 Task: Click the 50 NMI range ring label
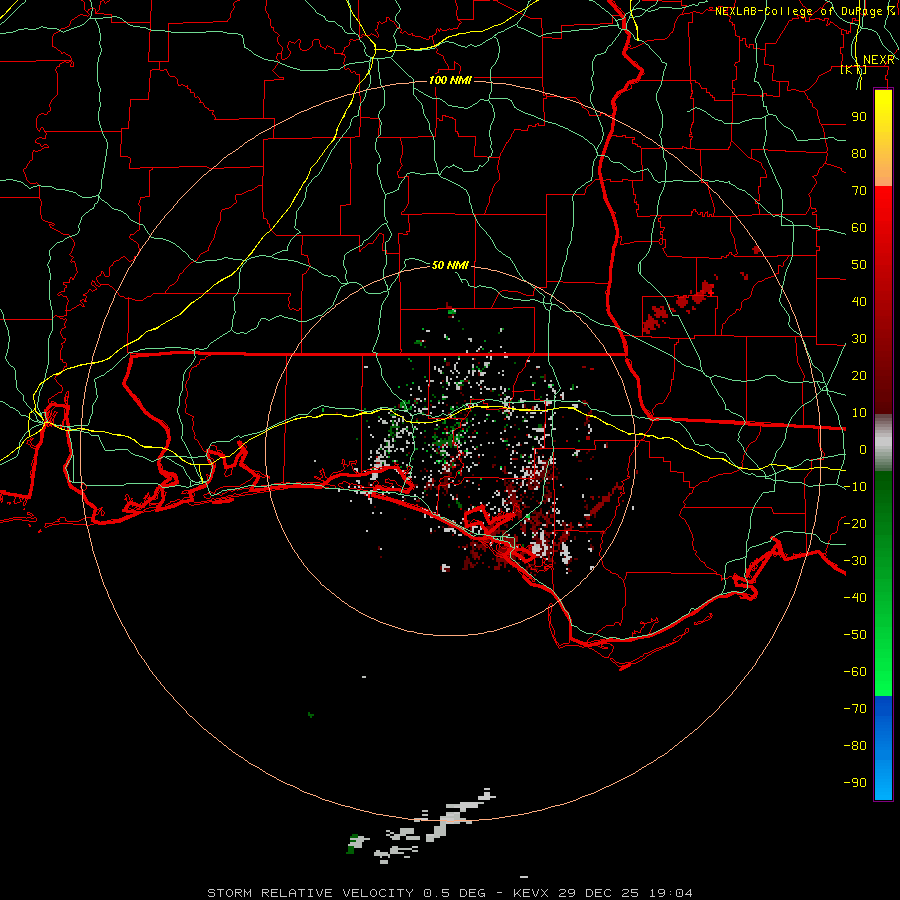click(450, 265)
